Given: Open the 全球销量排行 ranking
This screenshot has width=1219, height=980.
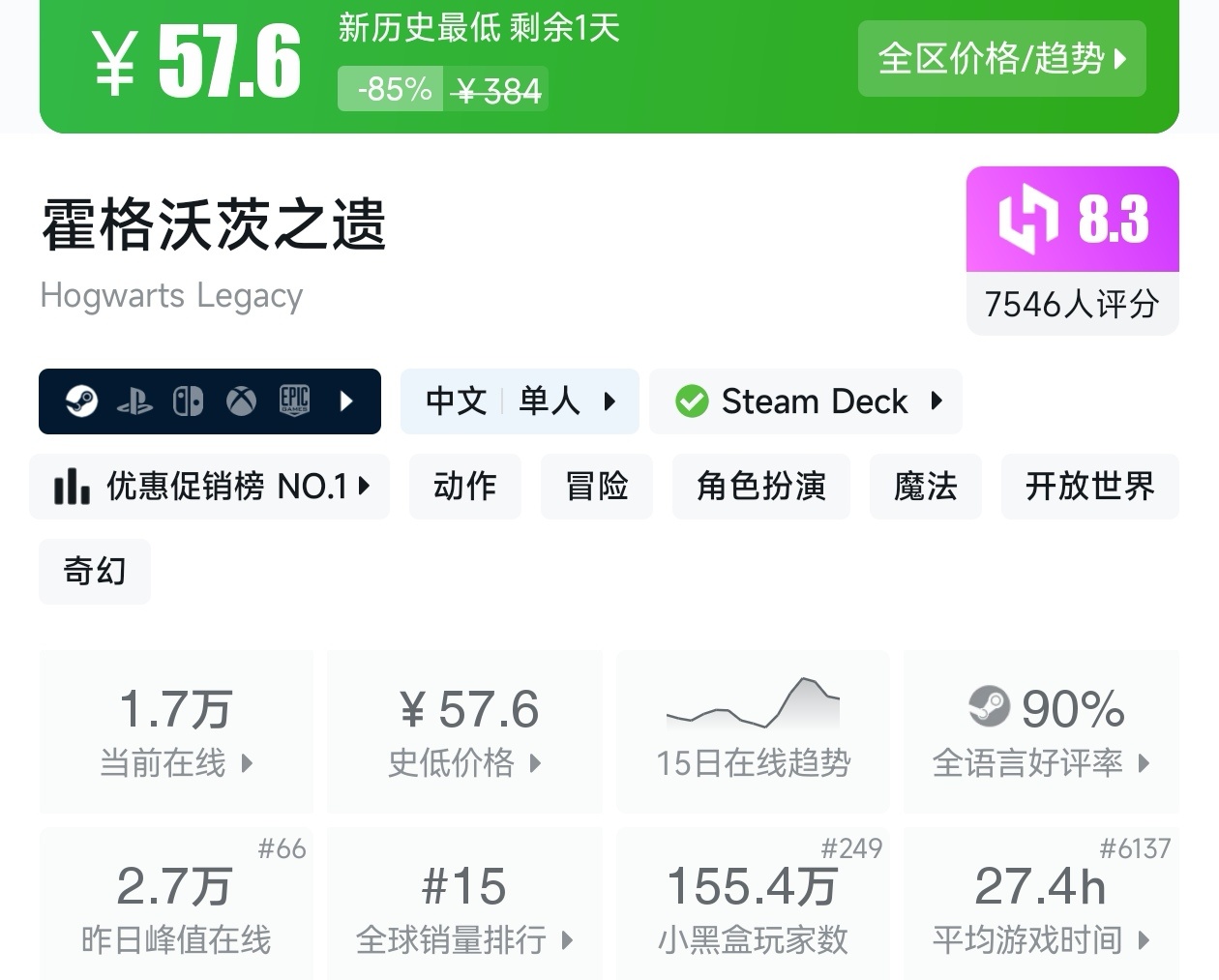Looking at the screenshot, I should point(464,905).
